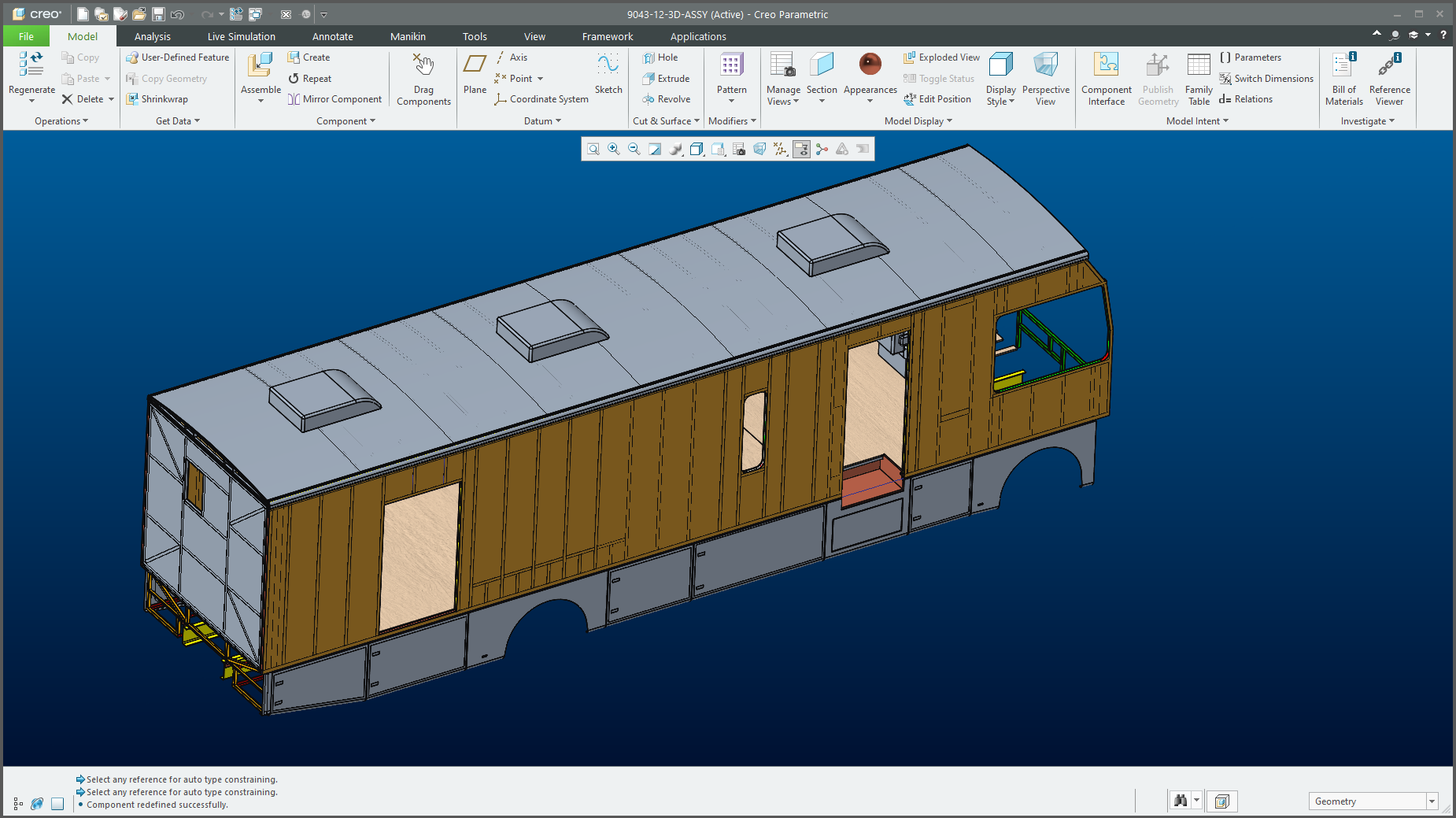Create a datum Plane

475,73
